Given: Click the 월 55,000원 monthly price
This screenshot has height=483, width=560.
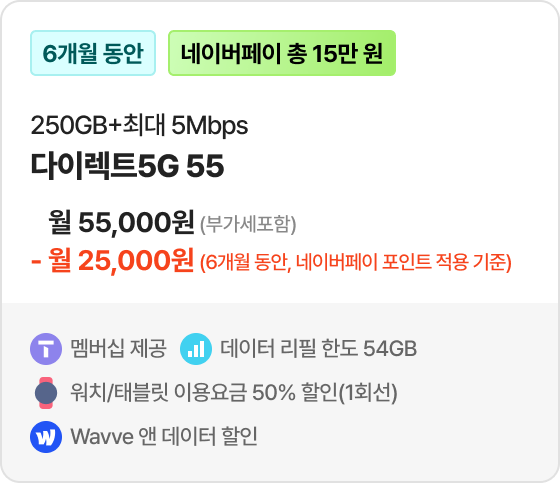Looking at the screenshot, I should (x=121, y=223).
